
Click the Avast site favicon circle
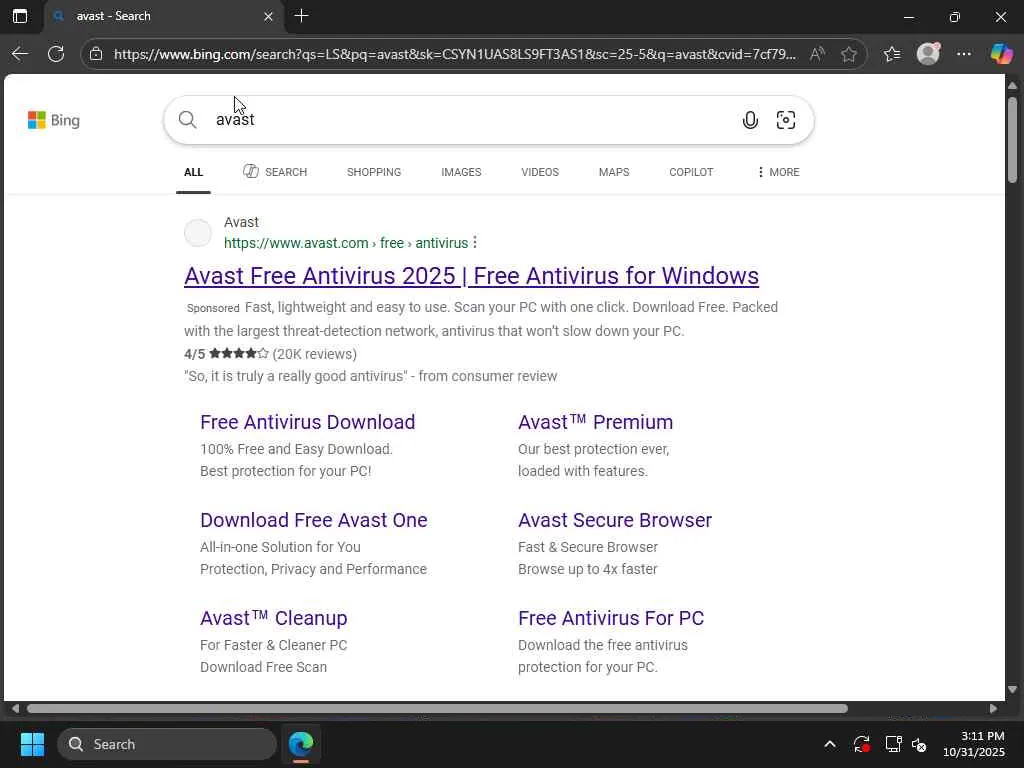198,233
